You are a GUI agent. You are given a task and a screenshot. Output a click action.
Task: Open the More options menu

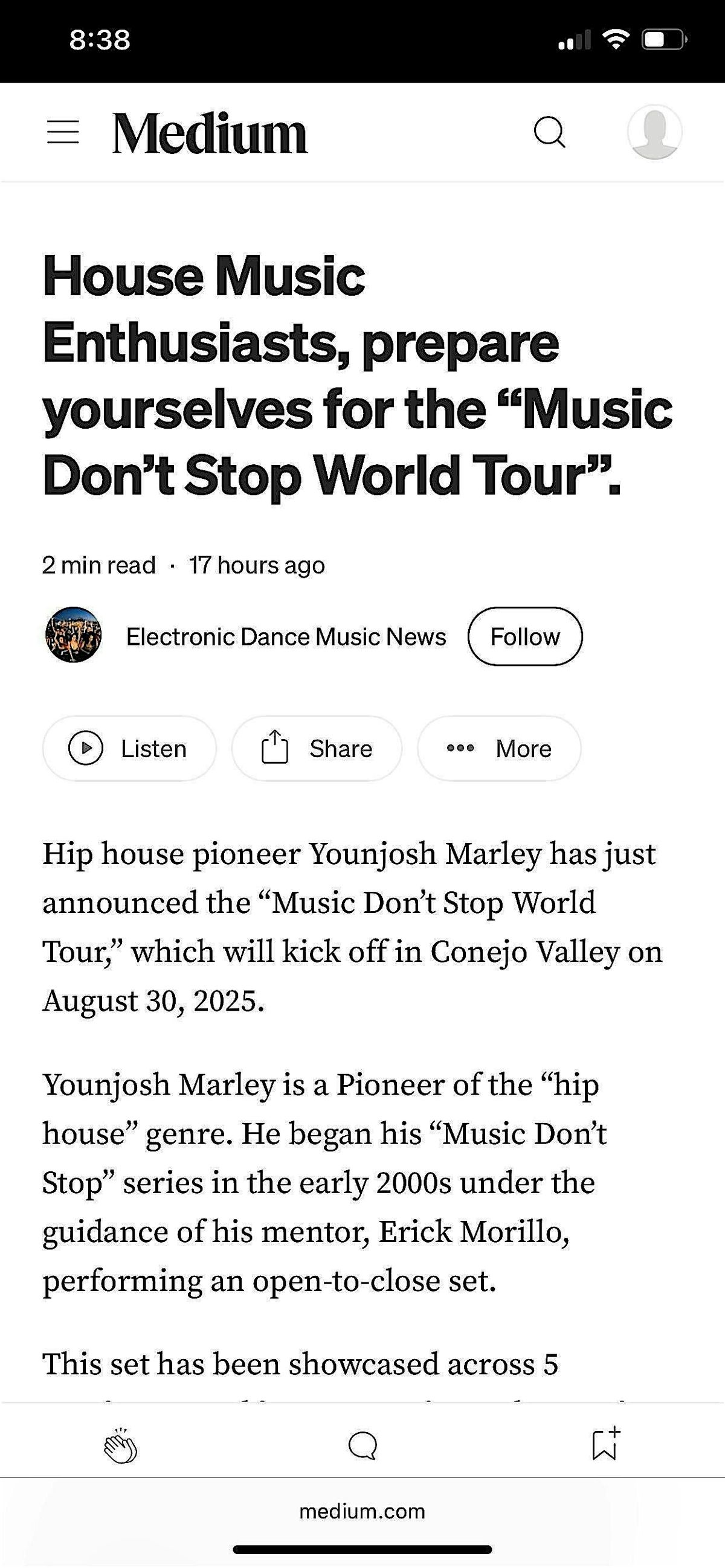(x=499, y=748)
